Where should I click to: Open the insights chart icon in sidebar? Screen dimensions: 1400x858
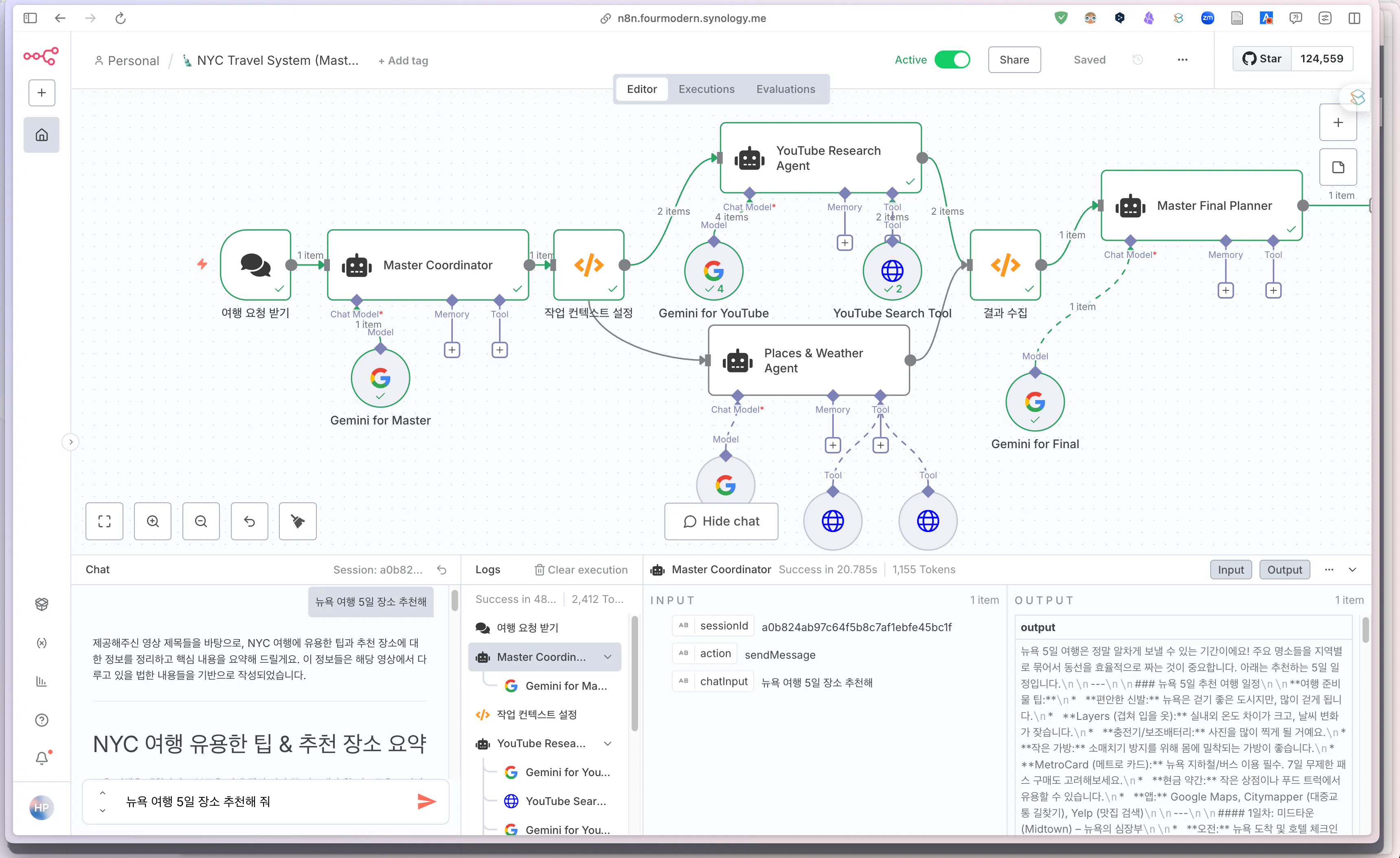pyautogui.click(x=42, y=681)
